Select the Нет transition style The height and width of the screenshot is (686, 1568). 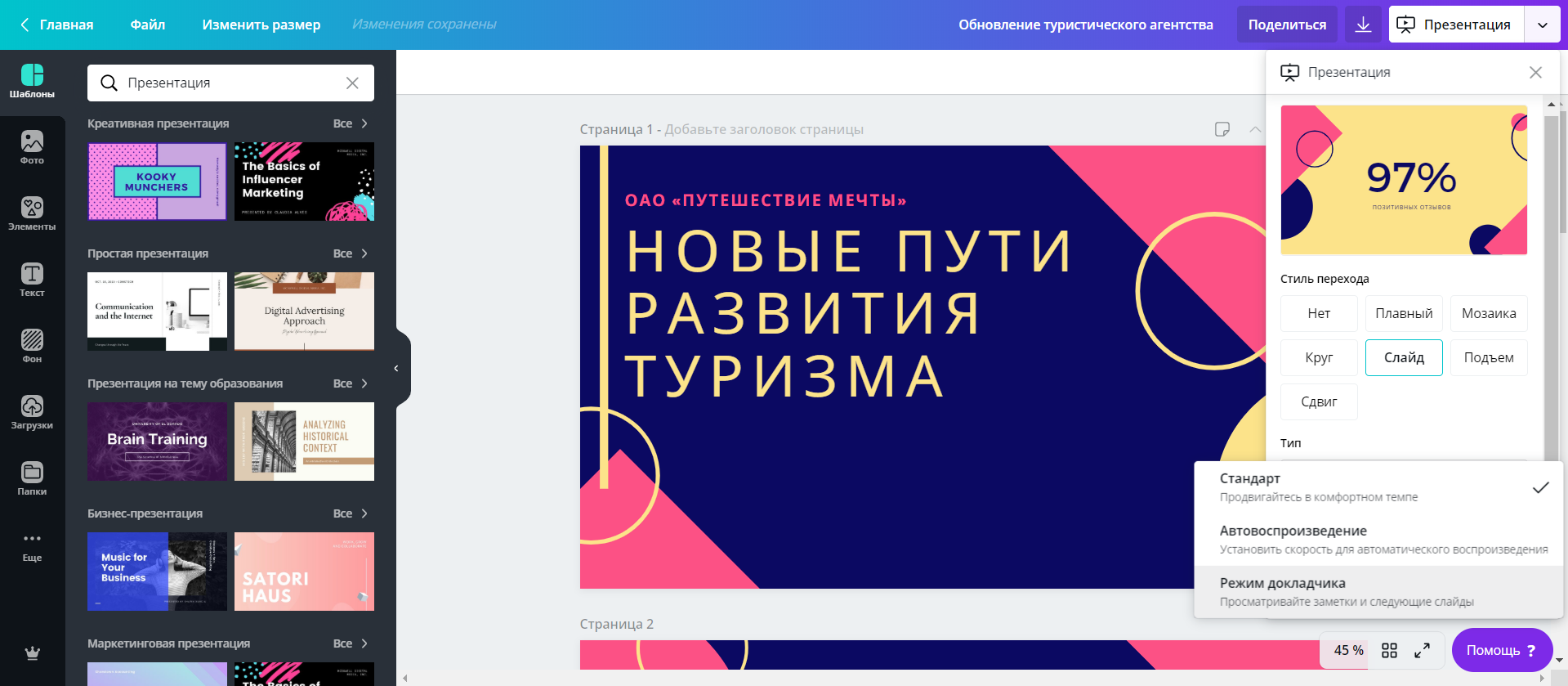[x=1318, y=314]
